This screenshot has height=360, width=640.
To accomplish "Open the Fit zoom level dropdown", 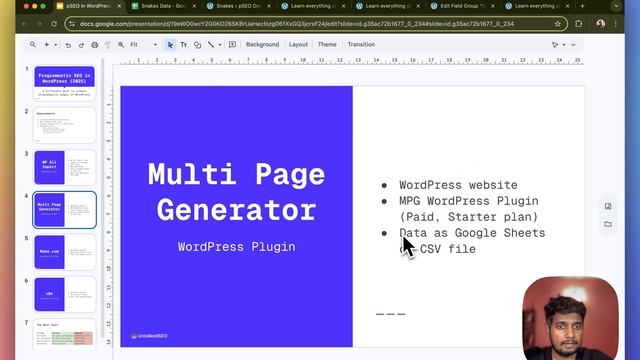I will tap(144, 44).
